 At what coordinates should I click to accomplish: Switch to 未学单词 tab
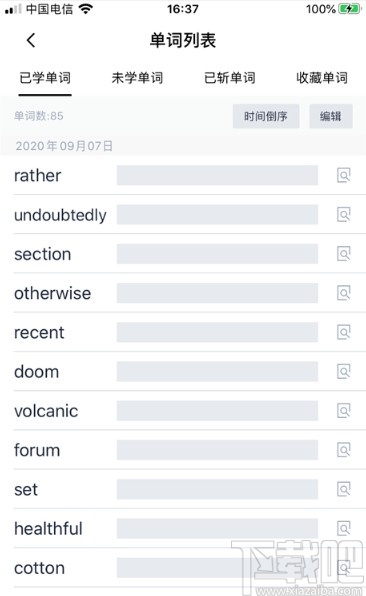137,78
